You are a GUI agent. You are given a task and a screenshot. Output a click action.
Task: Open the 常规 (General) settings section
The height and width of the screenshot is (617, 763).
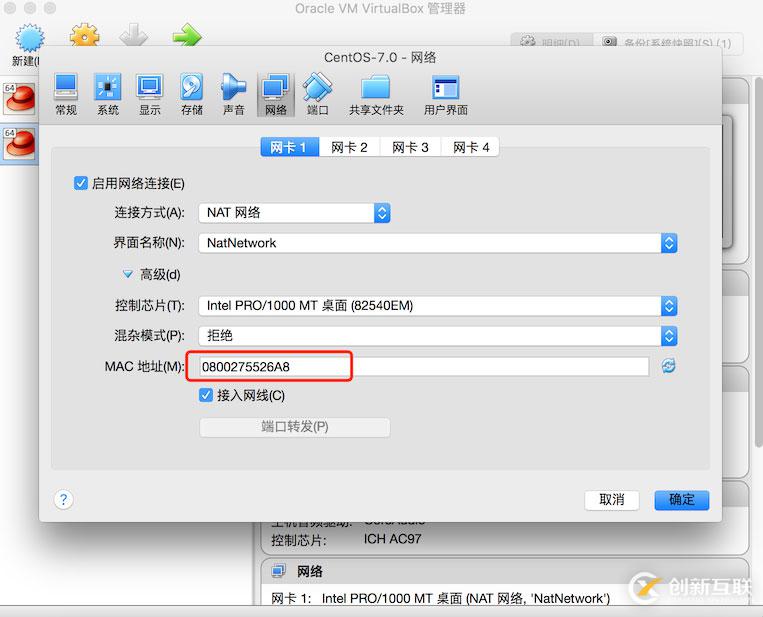point(66,94)
